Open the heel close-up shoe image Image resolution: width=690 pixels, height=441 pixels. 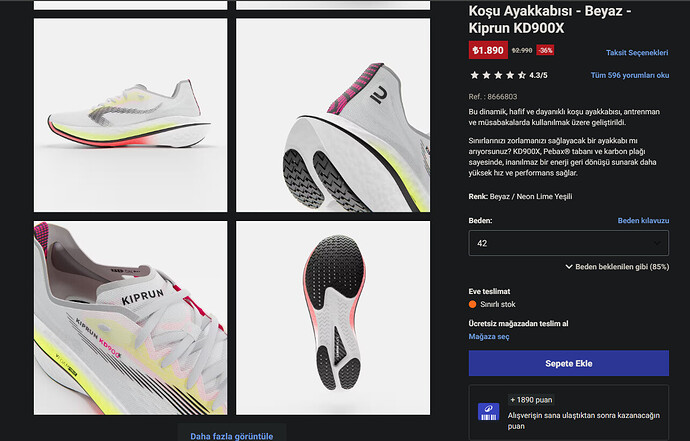(x=333, y=115)
